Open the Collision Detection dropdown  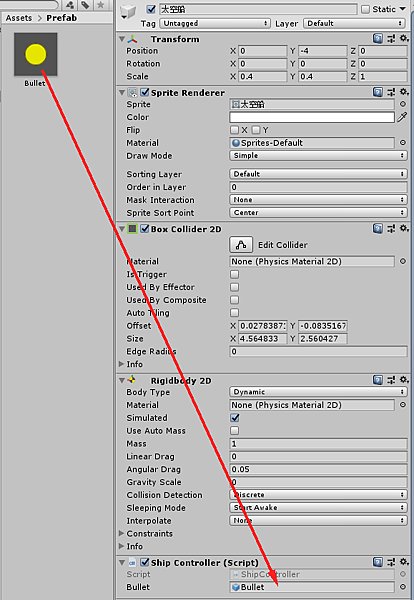coord(318,494)
